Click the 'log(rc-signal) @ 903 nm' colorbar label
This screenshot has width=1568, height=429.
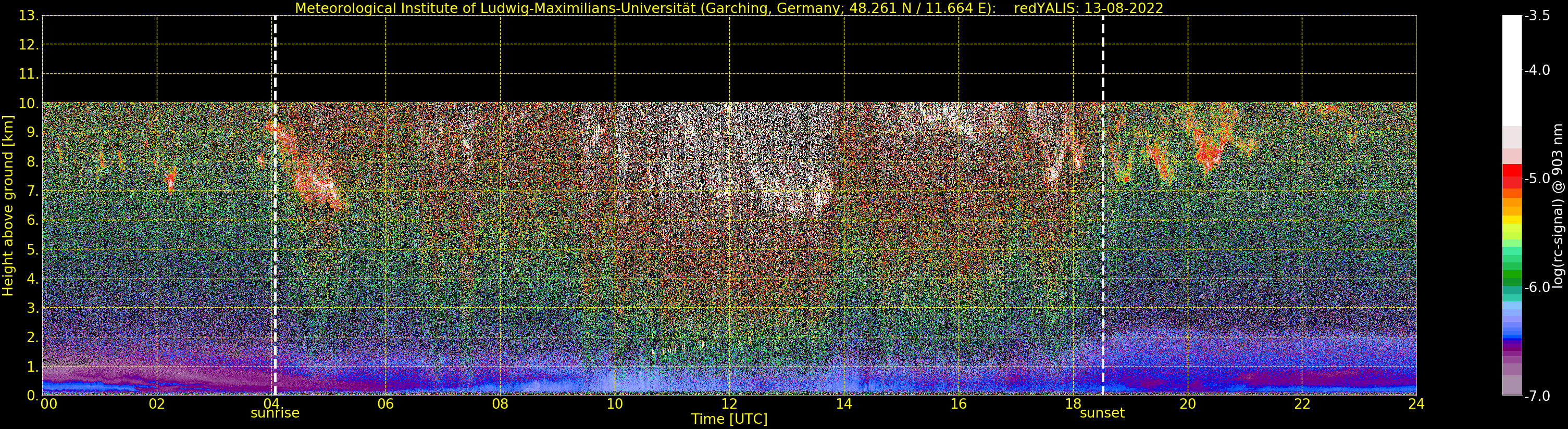point(1558,206)
